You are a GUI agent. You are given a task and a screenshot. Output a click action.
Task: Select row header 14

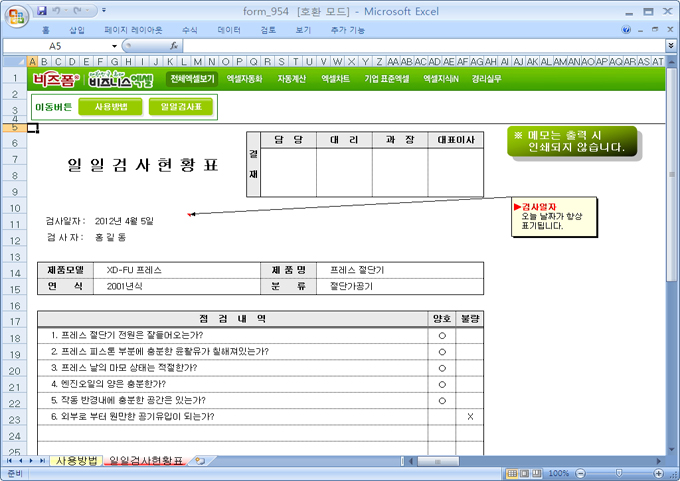point(15,273)
